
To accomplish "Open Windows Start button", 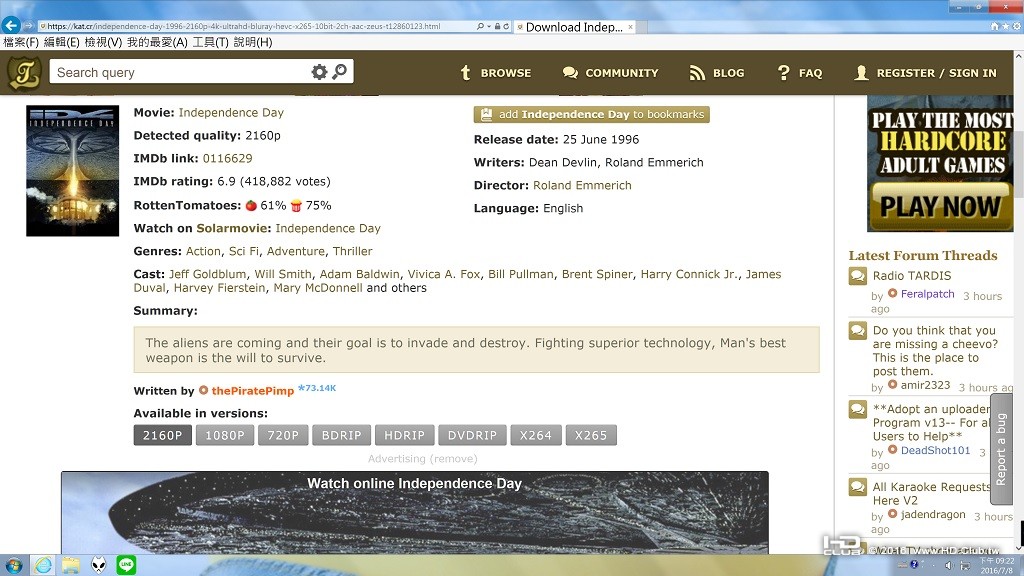I will click(x=14, y=565).
